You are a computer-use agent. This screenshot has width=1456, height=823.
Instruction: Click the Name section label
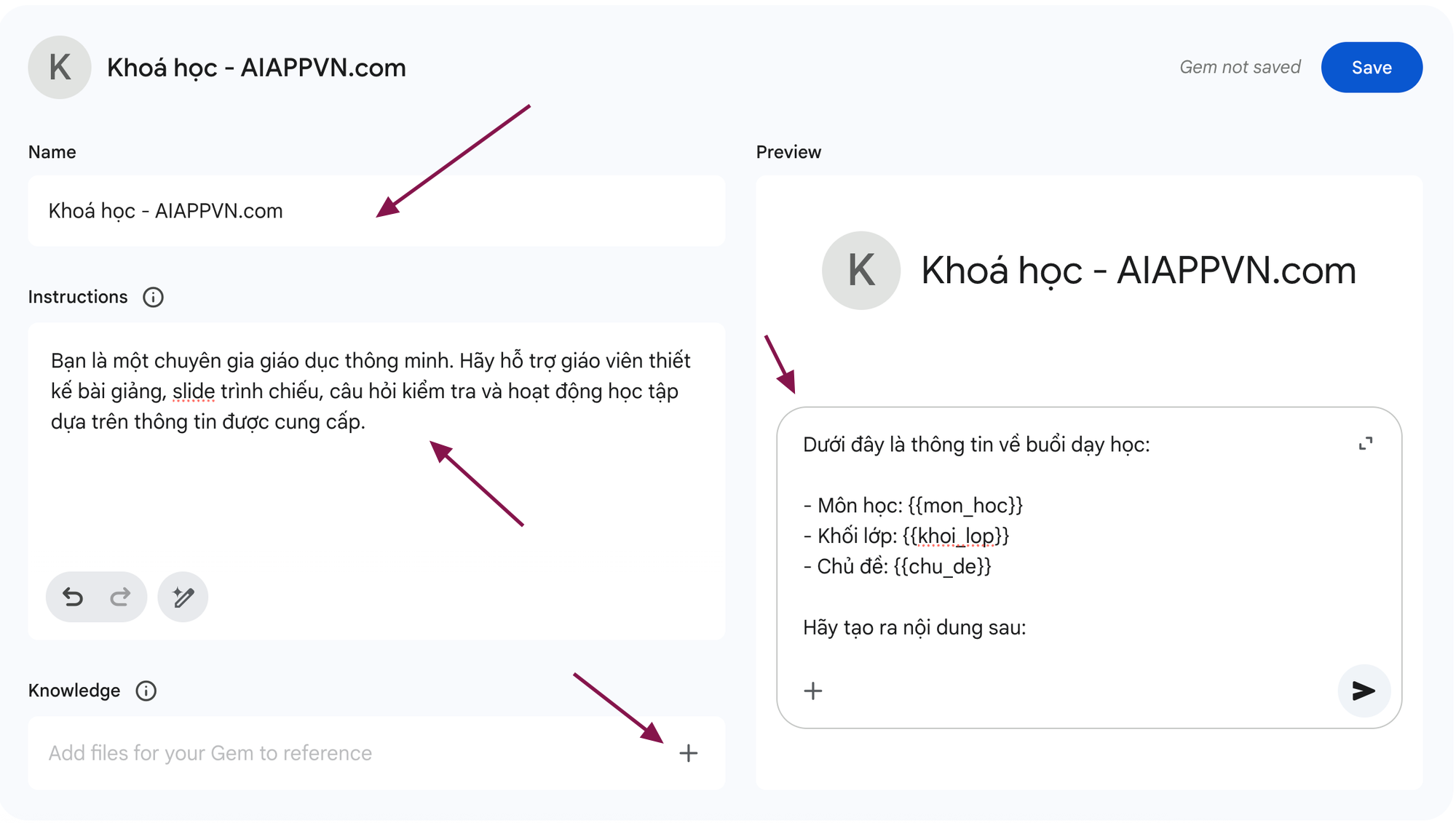(x=52, y=152)
